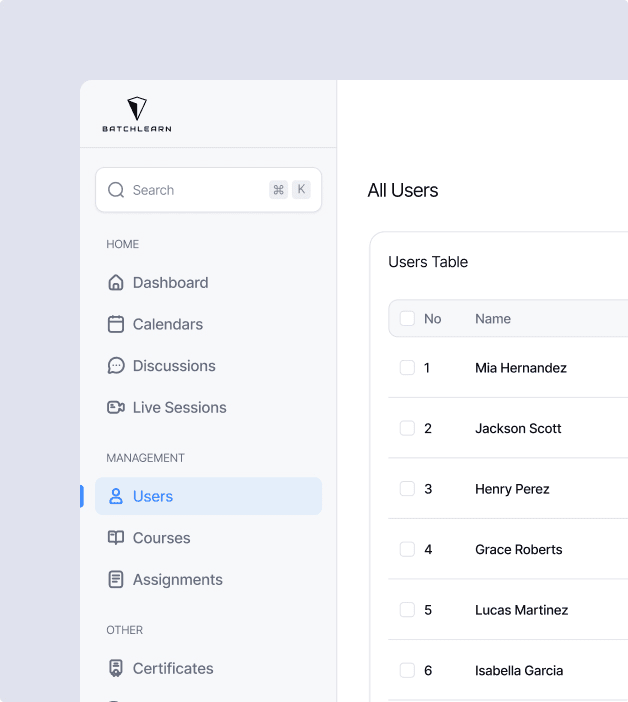Click the Certificates badge icon
The image size is (628, 702).
(x=116, y=668)
